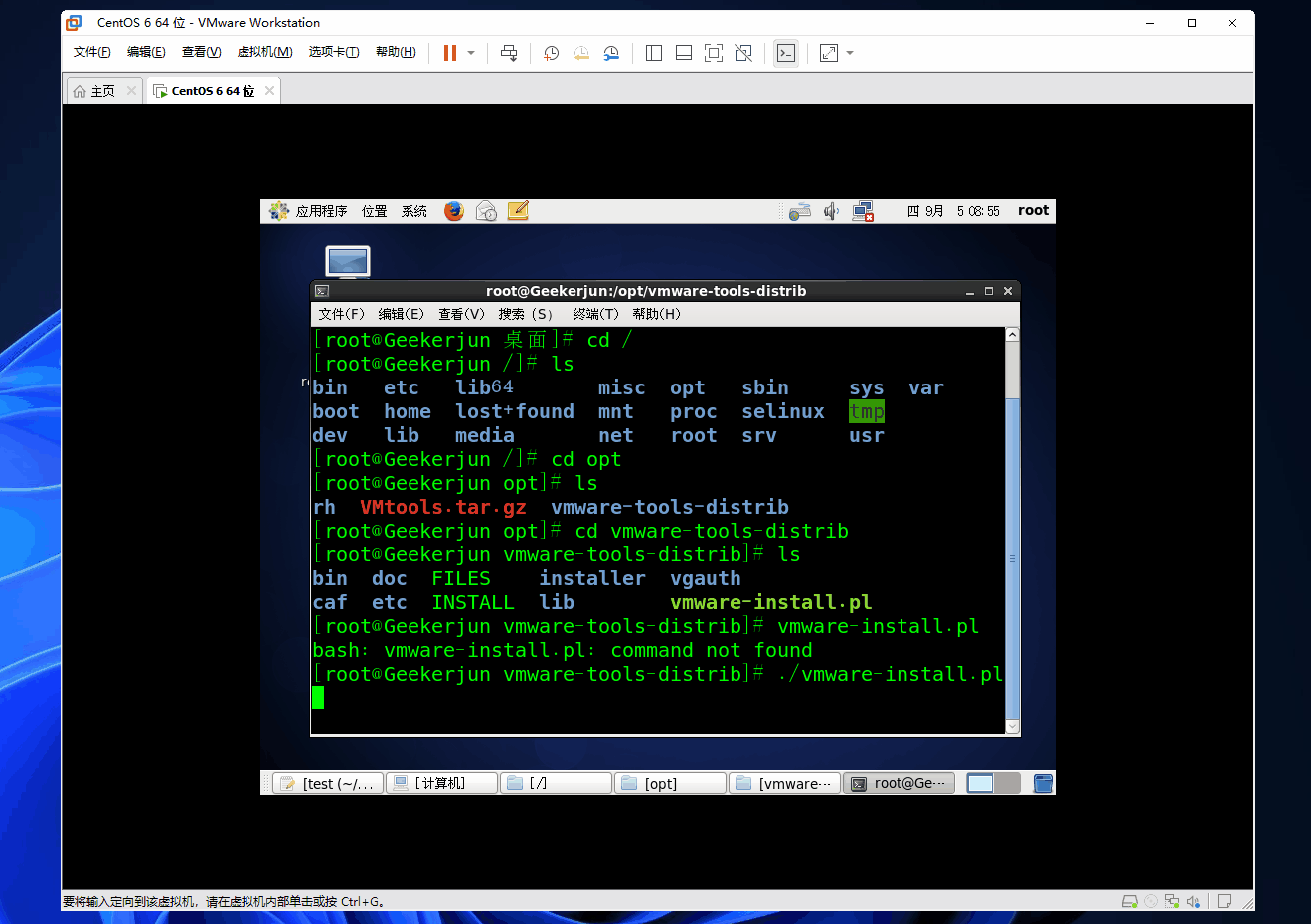Toggle the VMware library sidebar panel icon

click(x=654, y=53)
